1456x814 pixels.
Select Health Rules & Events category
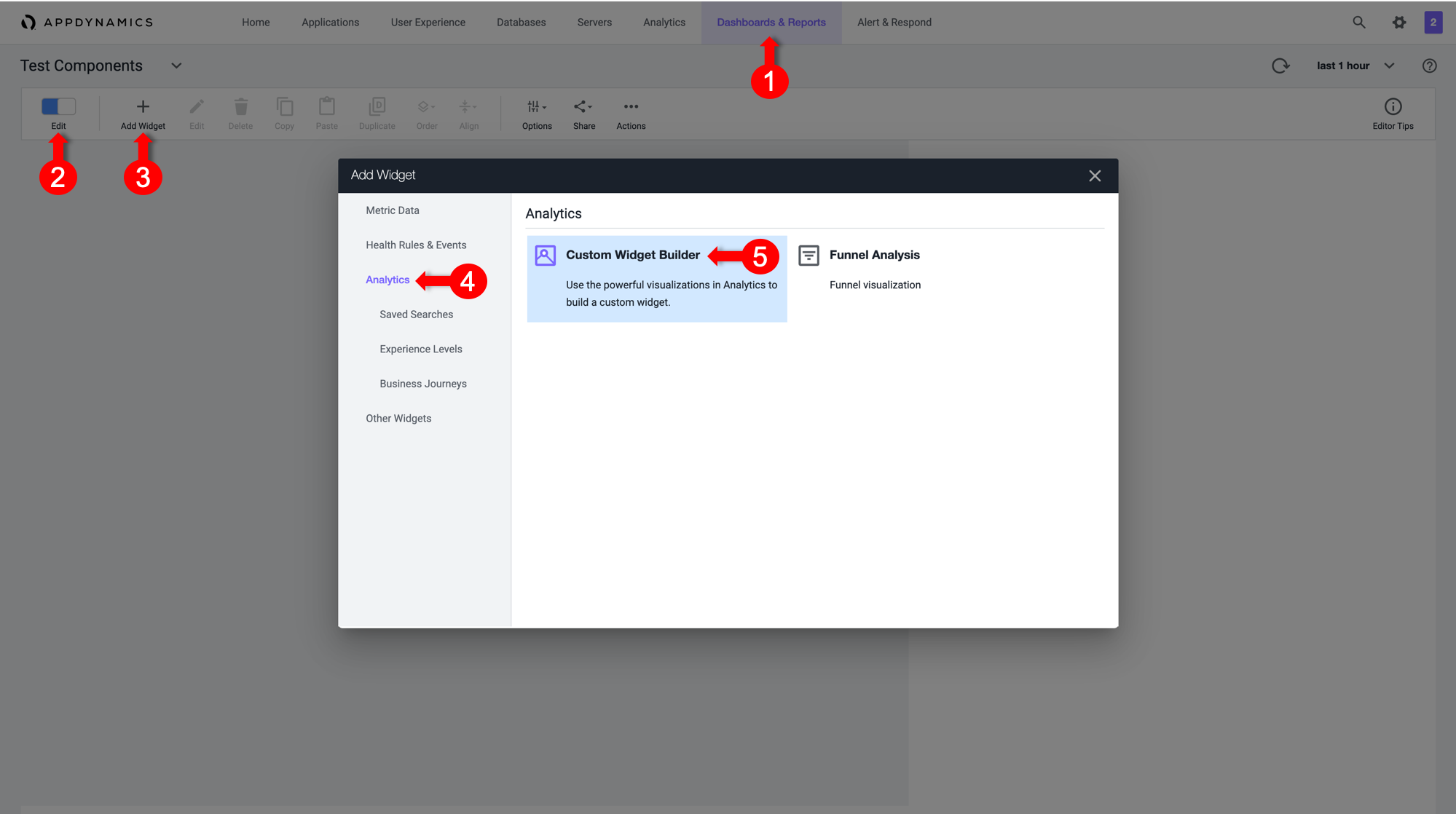click(x=416, y=245)
